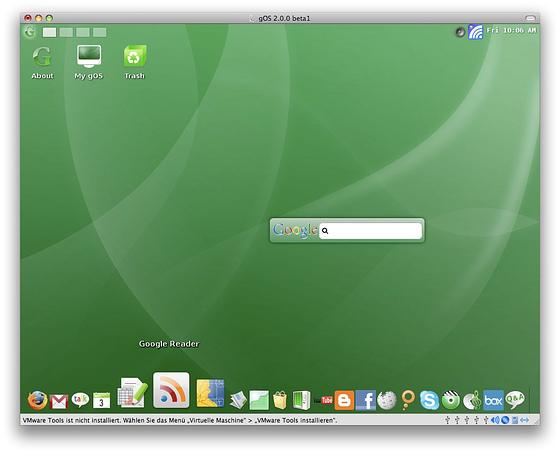Viewport: 560px width, 453px height.
Task: Launch Firefox from the dock
Action: click(x=38, y=400)
